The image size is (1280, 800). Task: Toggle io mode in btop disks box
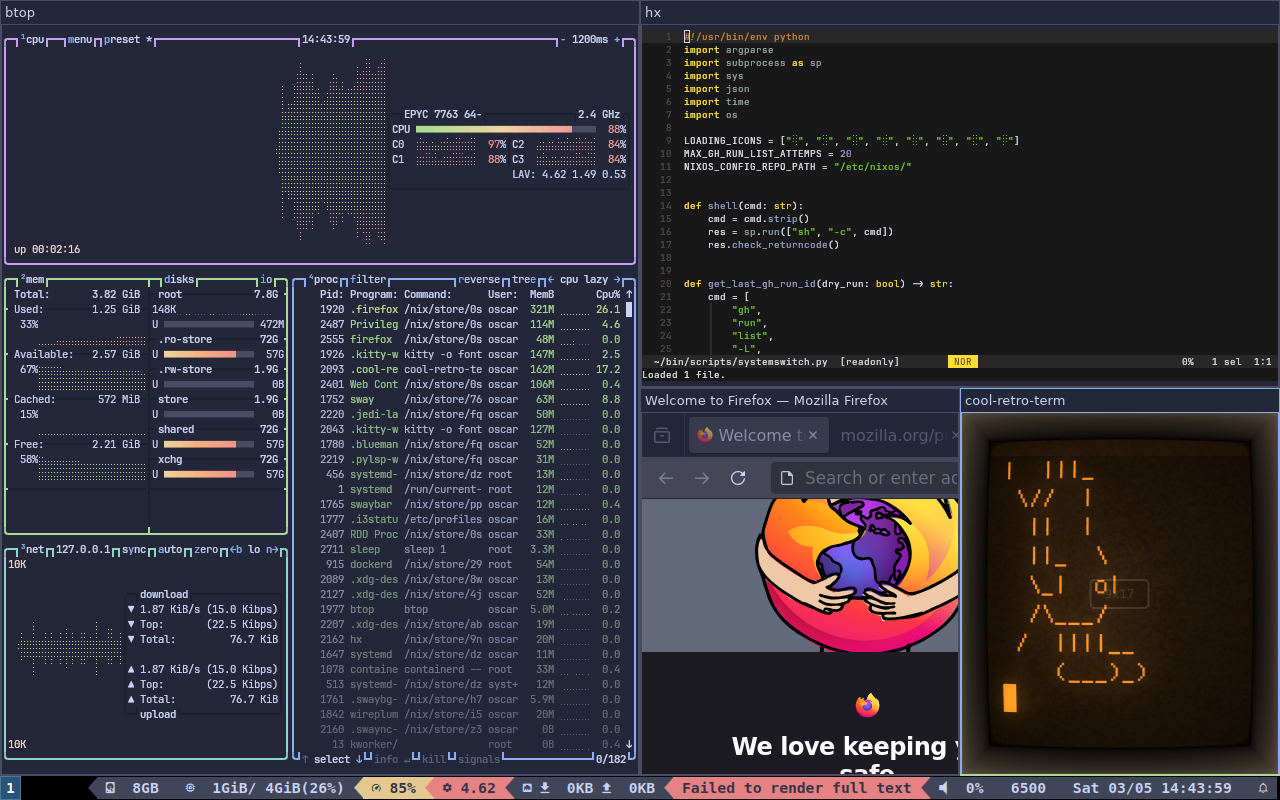pos(266,280)
